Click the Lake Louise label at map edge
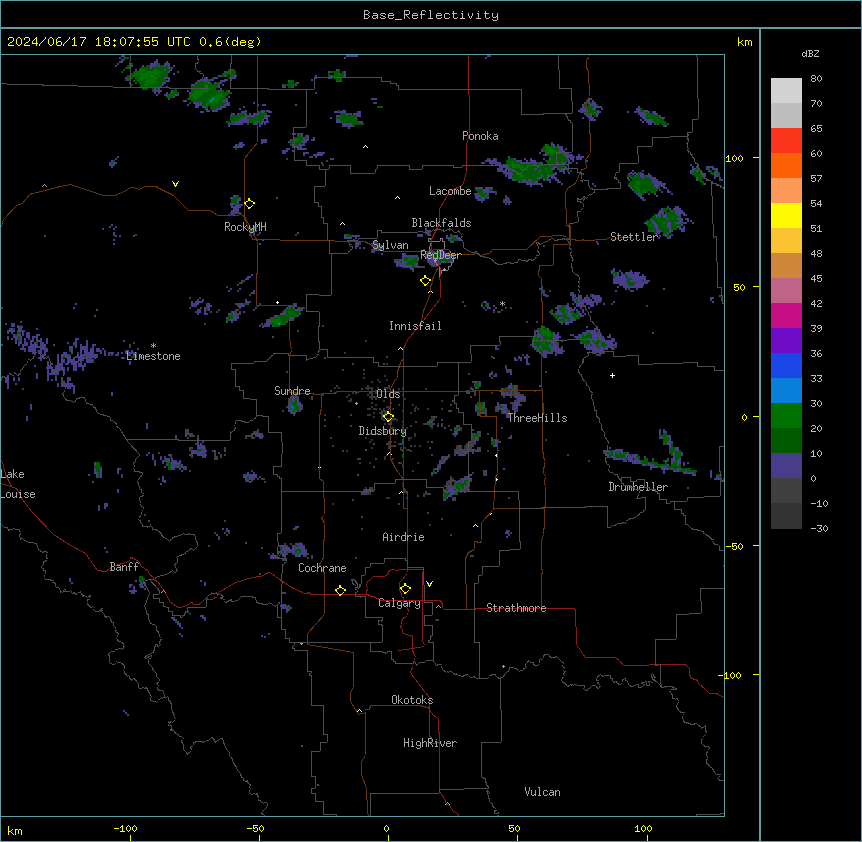This screenshot has height=842, width=862. pos(18,484)
